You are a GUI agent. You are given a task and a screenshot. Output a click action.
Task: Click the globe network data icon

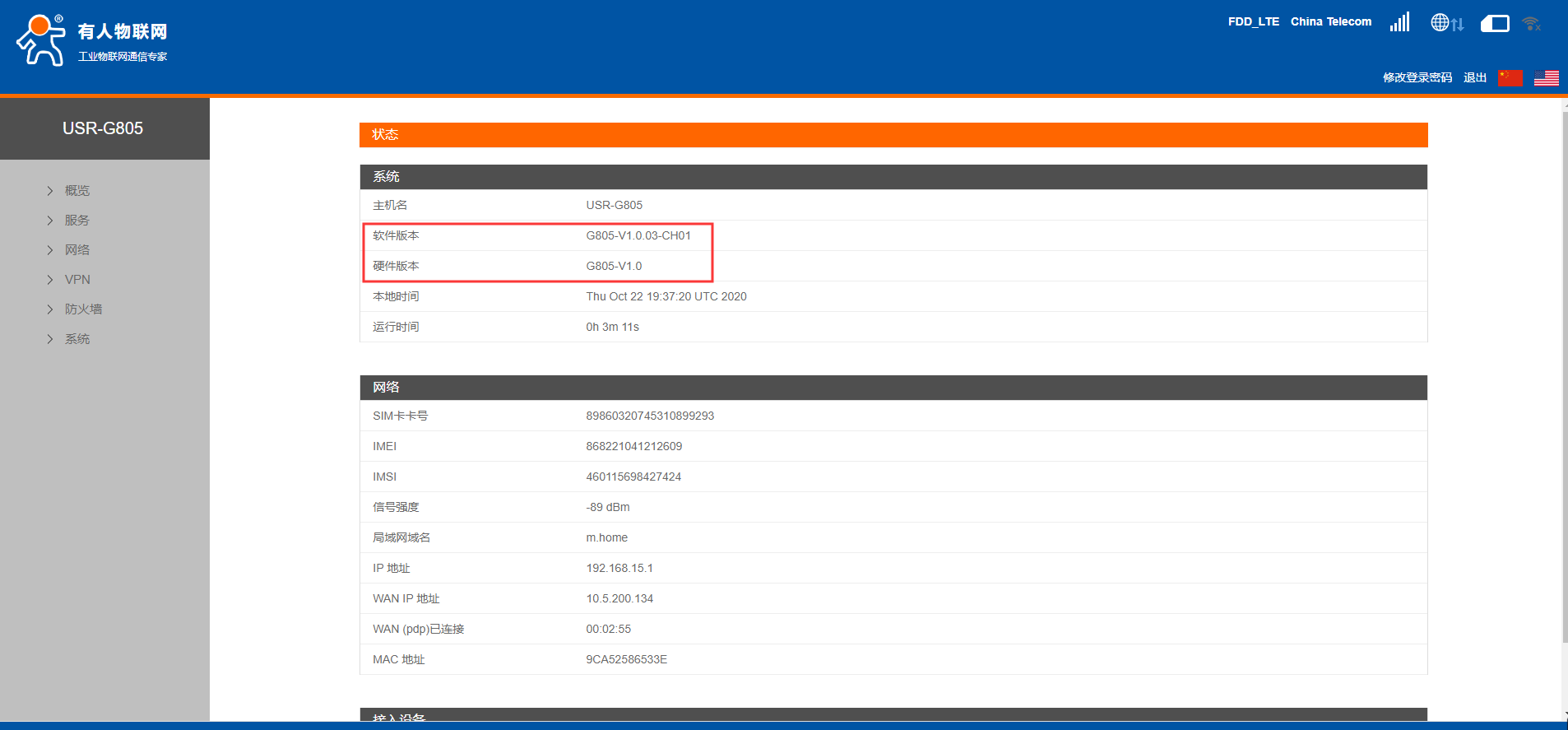(1446, 23)
